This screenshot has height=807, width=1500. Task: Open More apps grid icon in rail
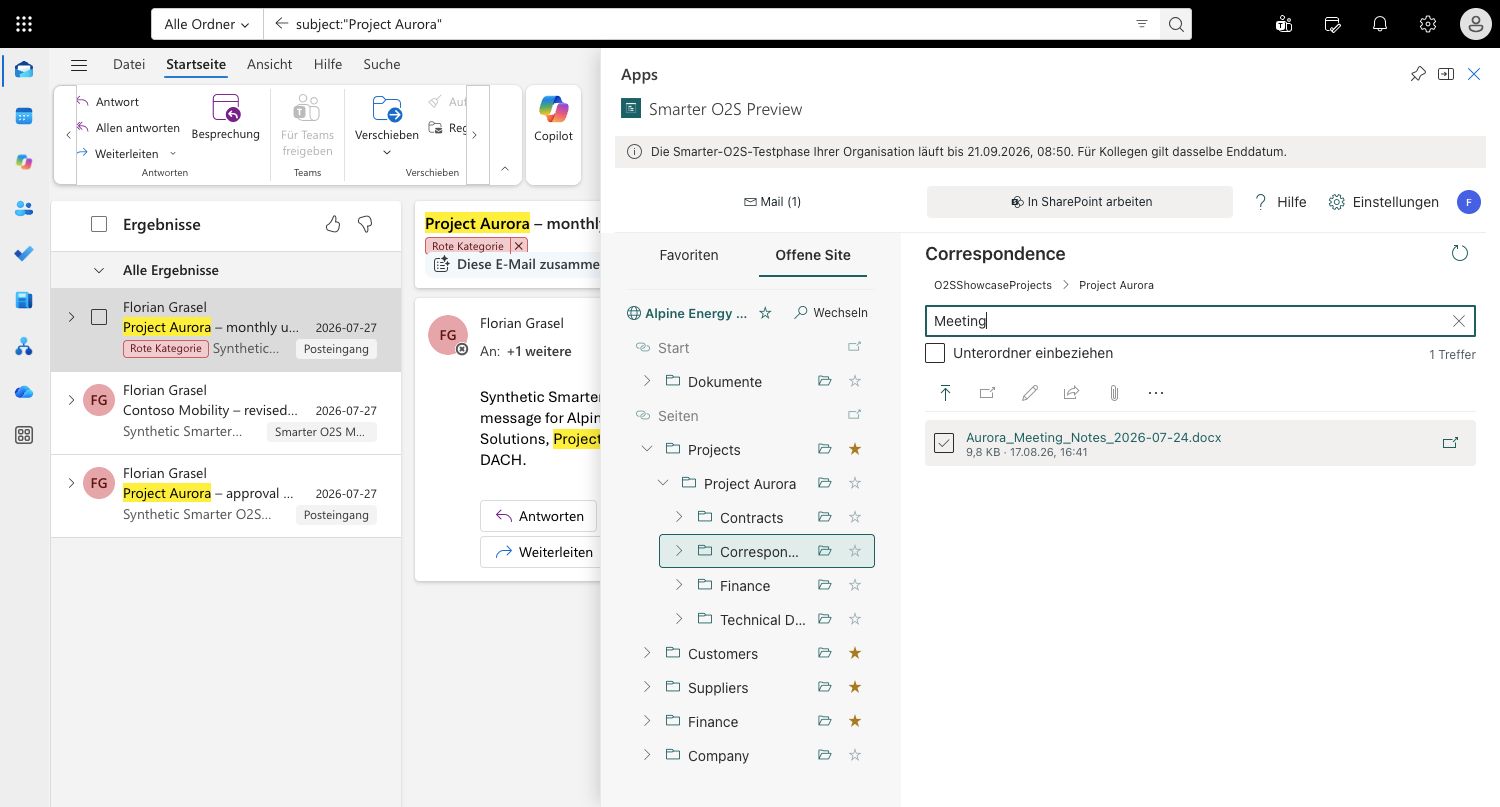24,435
